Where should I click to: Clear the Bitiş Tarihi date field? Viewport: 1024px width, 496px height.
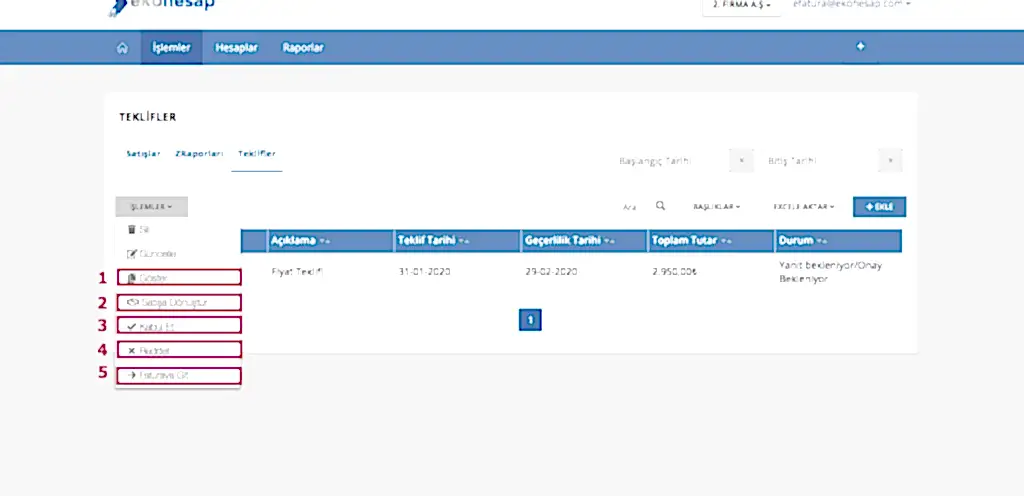pos(891,161)
